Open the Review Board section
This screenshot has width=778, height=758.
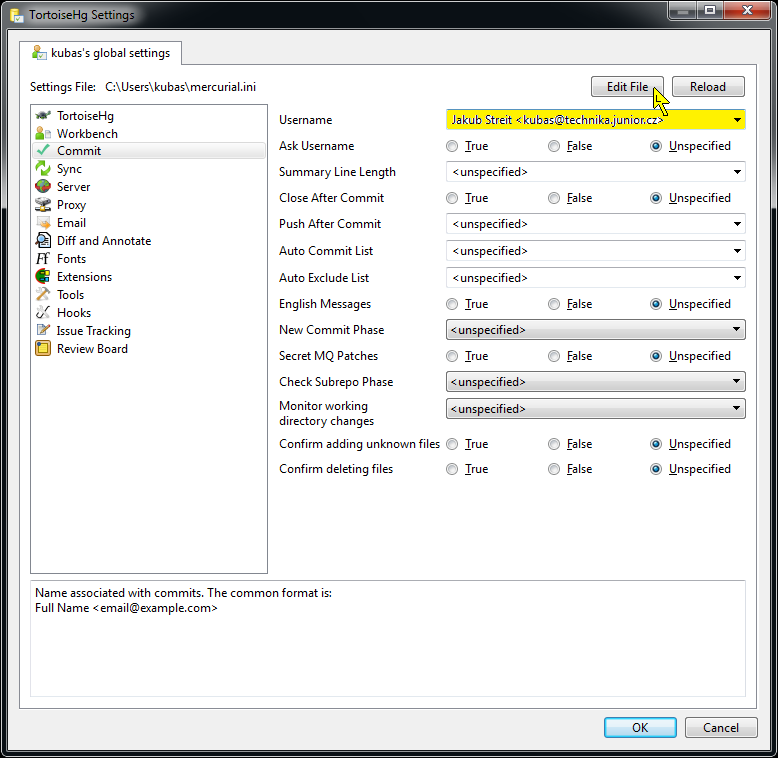click(149, 349)
